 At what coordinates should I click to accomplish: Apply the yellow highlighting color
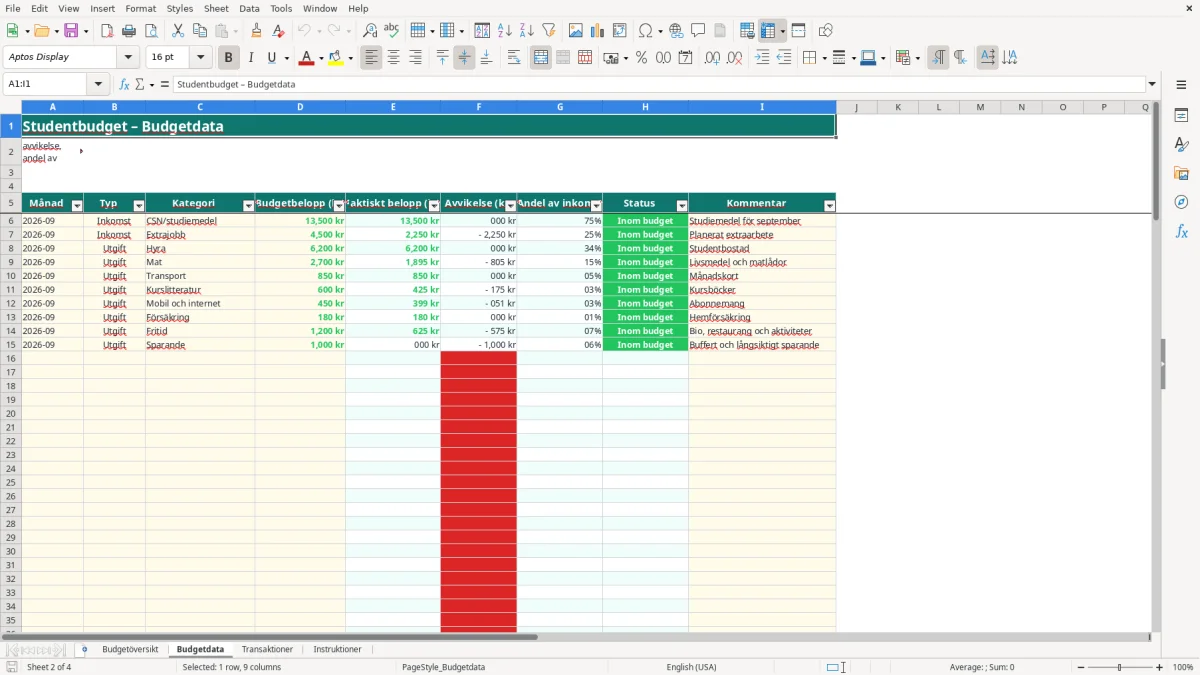click(x=336, y=58)
